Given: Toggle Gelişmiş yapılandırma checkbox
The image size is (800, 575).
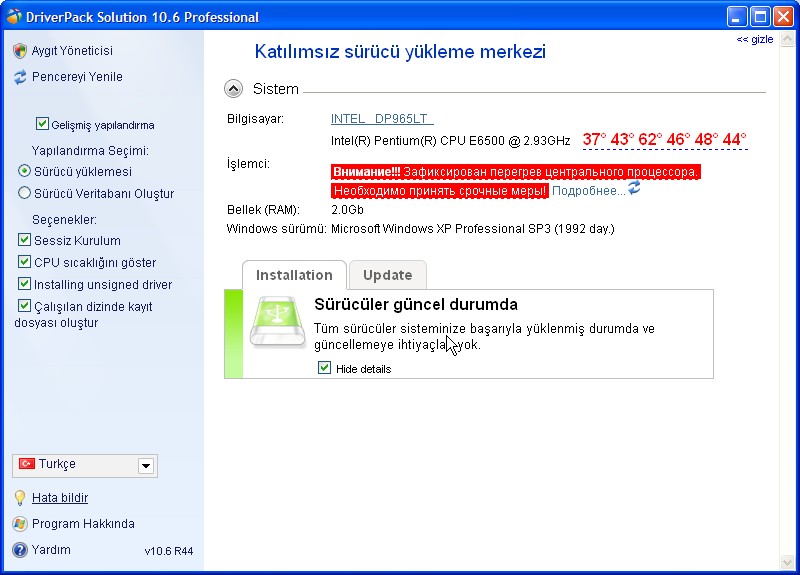Looking at the screenshot, I should pos(42,124).
